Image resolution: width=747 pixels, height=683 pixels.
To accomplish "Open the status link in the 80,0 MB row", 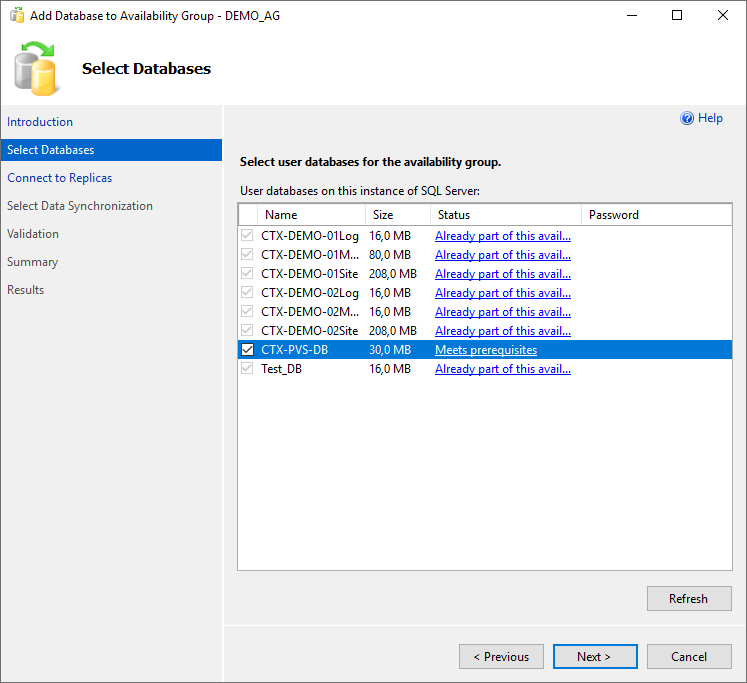I will (503, 255).
